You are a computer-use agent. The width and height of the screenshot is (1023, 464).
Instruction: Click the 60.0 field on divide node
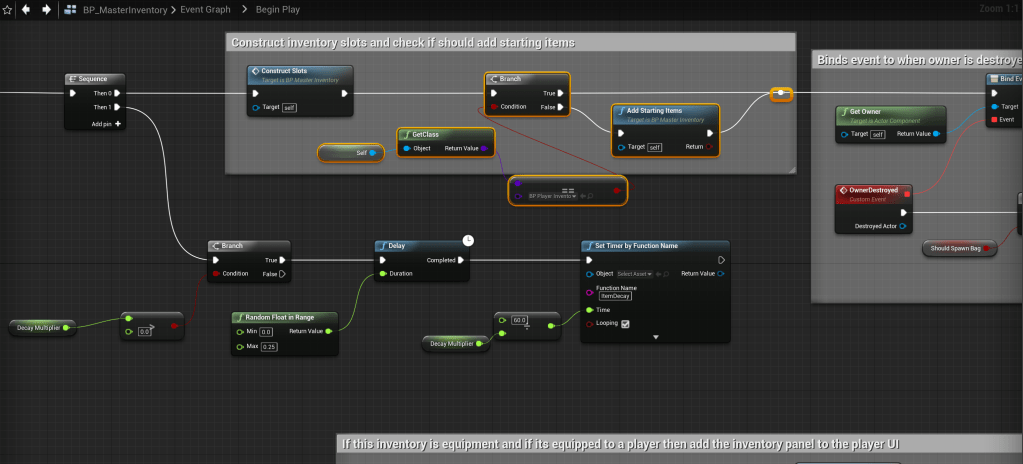[x=519, y=320]
